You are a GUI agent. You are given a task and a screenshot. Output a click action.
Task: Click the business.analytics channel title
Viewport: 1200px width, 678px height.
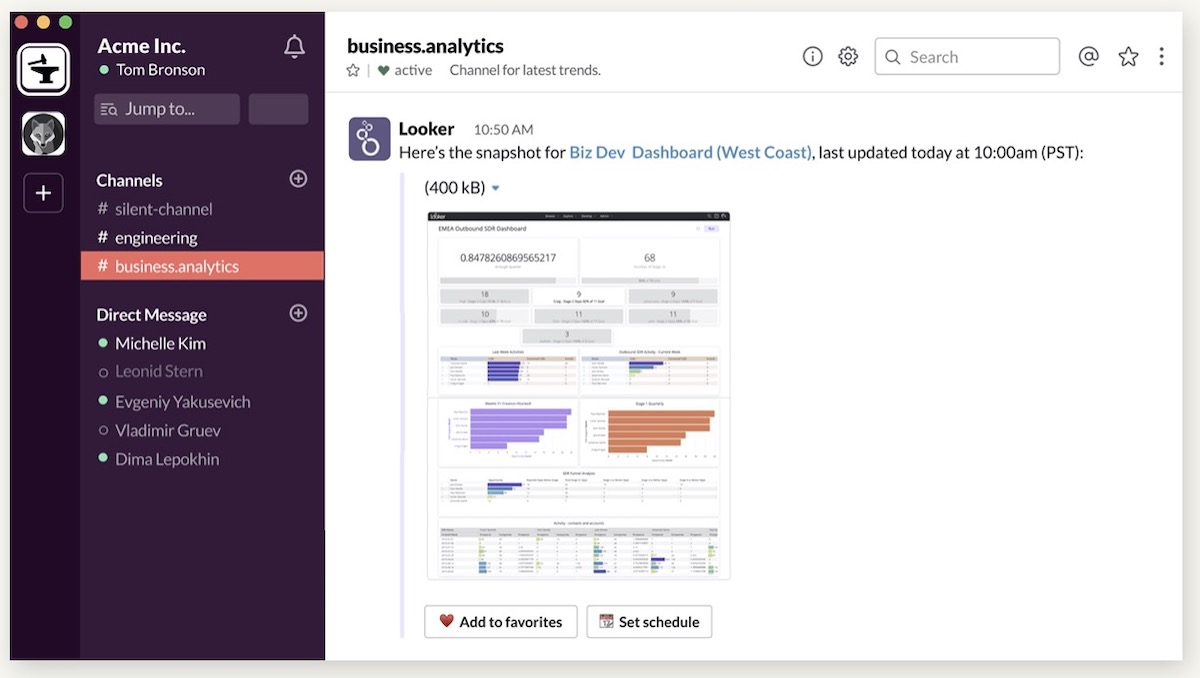click(x=425, y=46)
